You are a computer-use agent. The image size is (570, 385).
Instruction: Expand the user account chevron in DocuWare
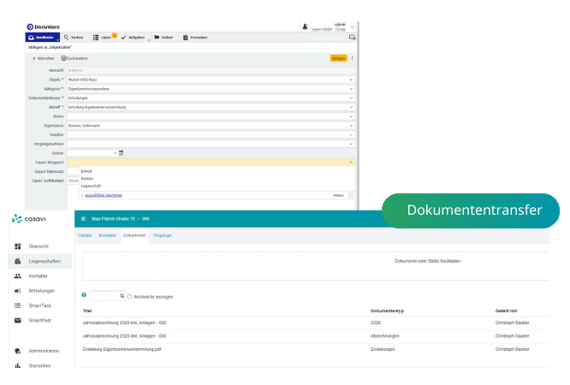tap(352, 27)
